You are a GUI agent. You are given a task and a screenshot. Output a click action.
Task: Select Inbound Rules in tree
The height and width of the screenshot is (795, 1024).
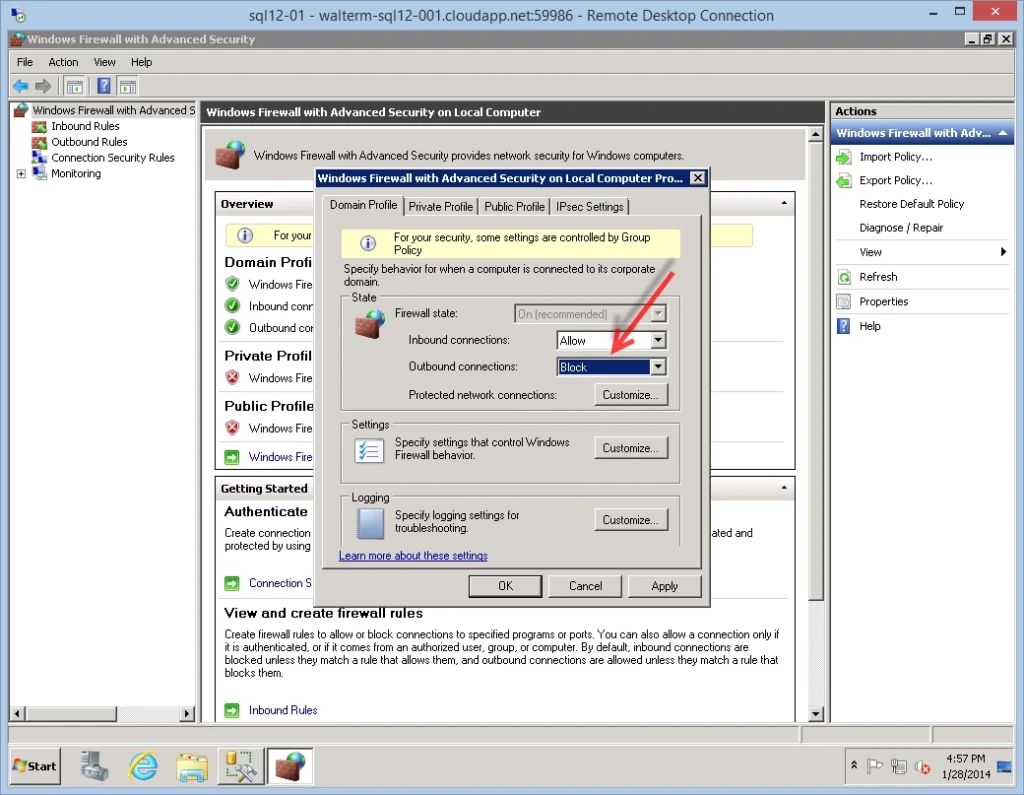pyautogui.click(x=85, y=126)
